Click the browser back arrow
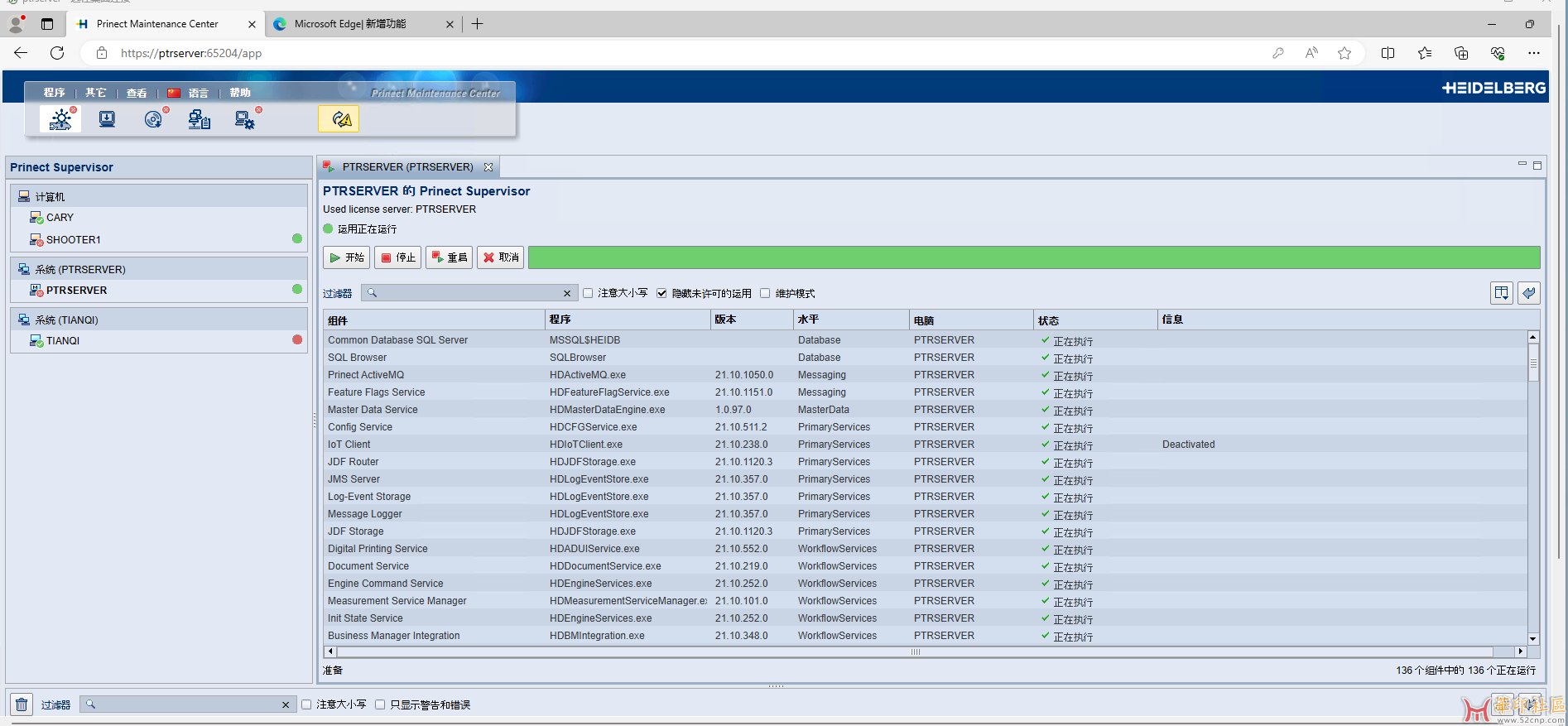 tap(21, 53)
